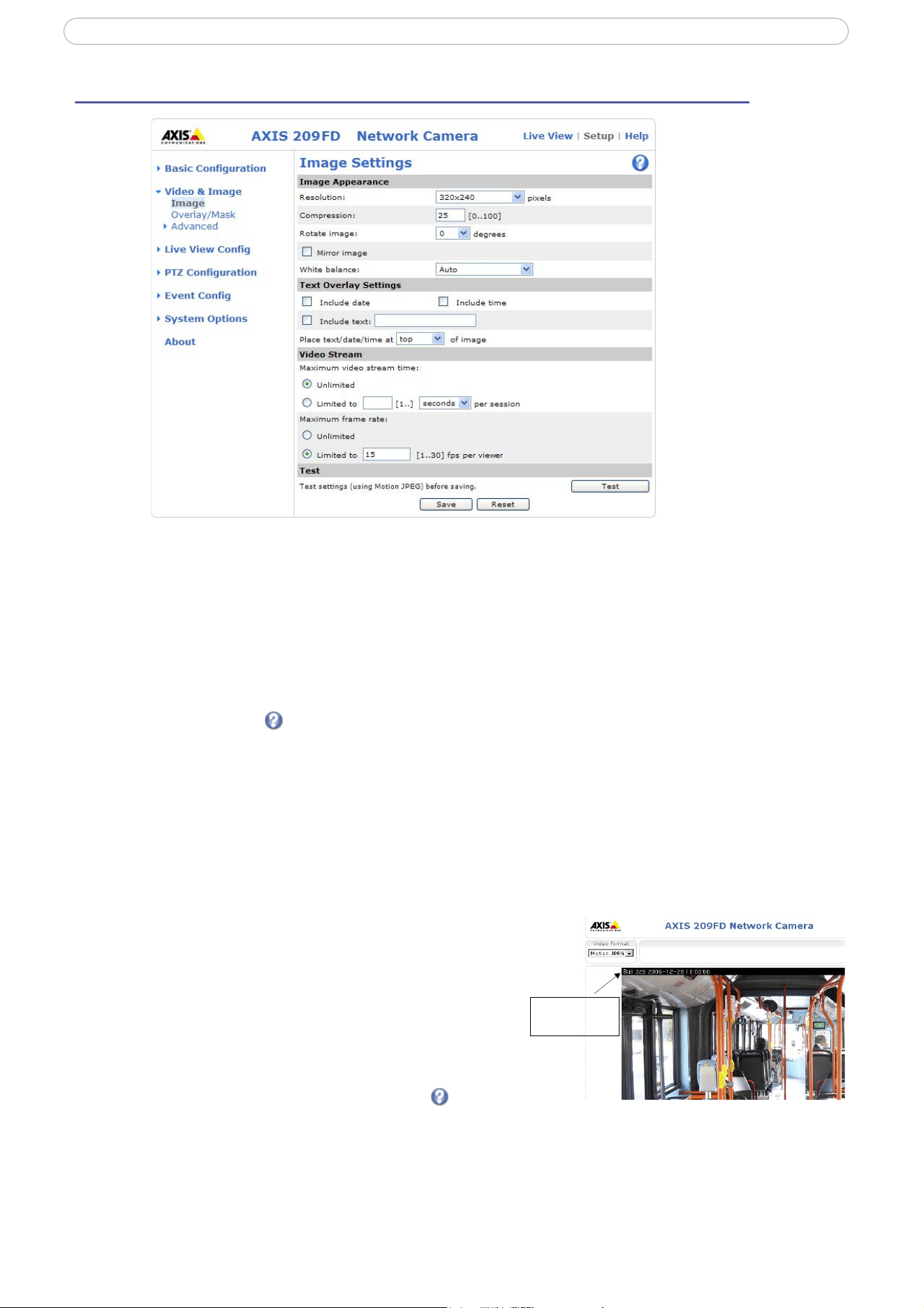Click the frame rate limit field
This screenshot has height=1308, width=924.
pyautogui.click(x=386, y=454)
